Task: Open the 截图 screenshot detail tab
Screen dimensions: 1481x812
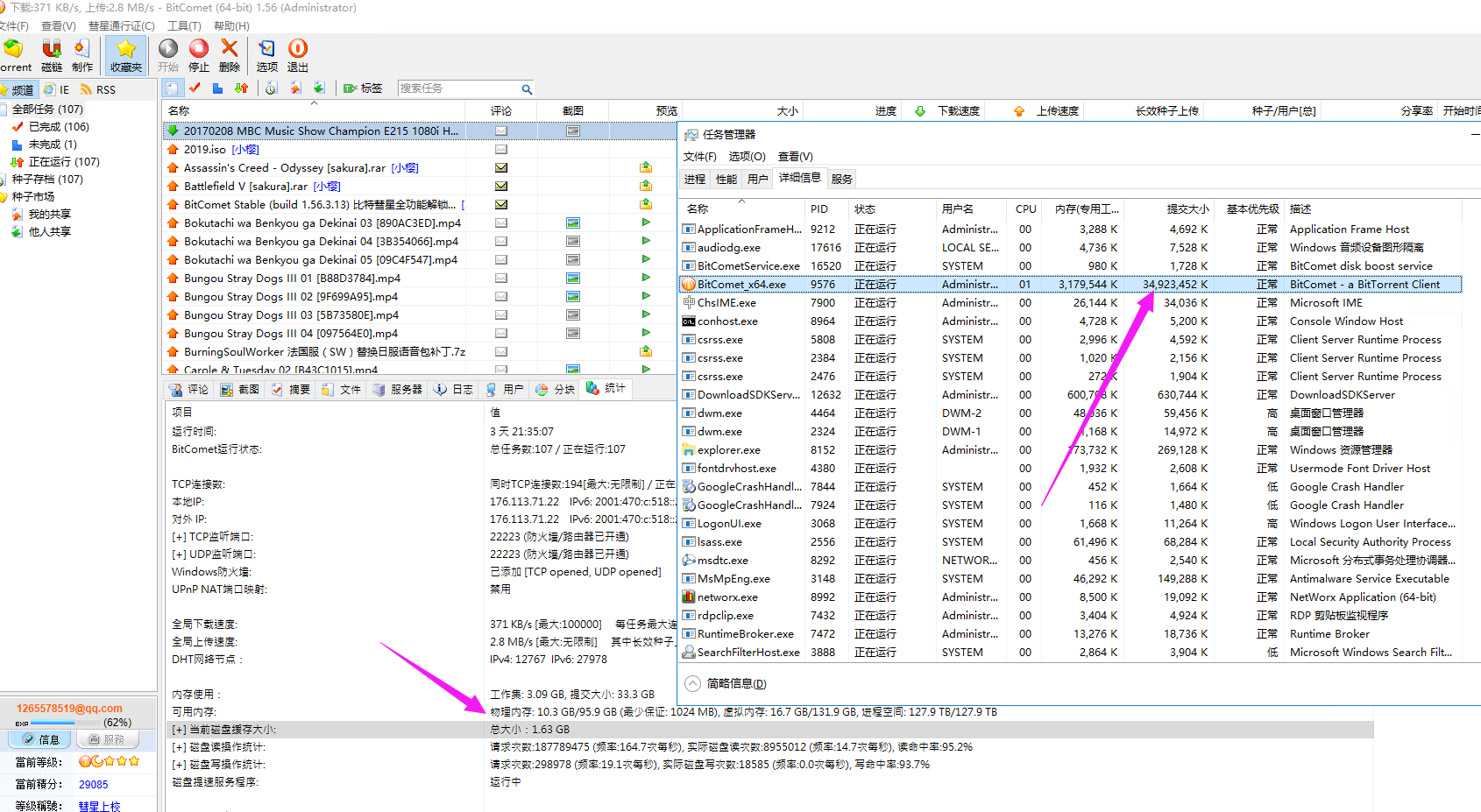Action: [x=239, y=389]
